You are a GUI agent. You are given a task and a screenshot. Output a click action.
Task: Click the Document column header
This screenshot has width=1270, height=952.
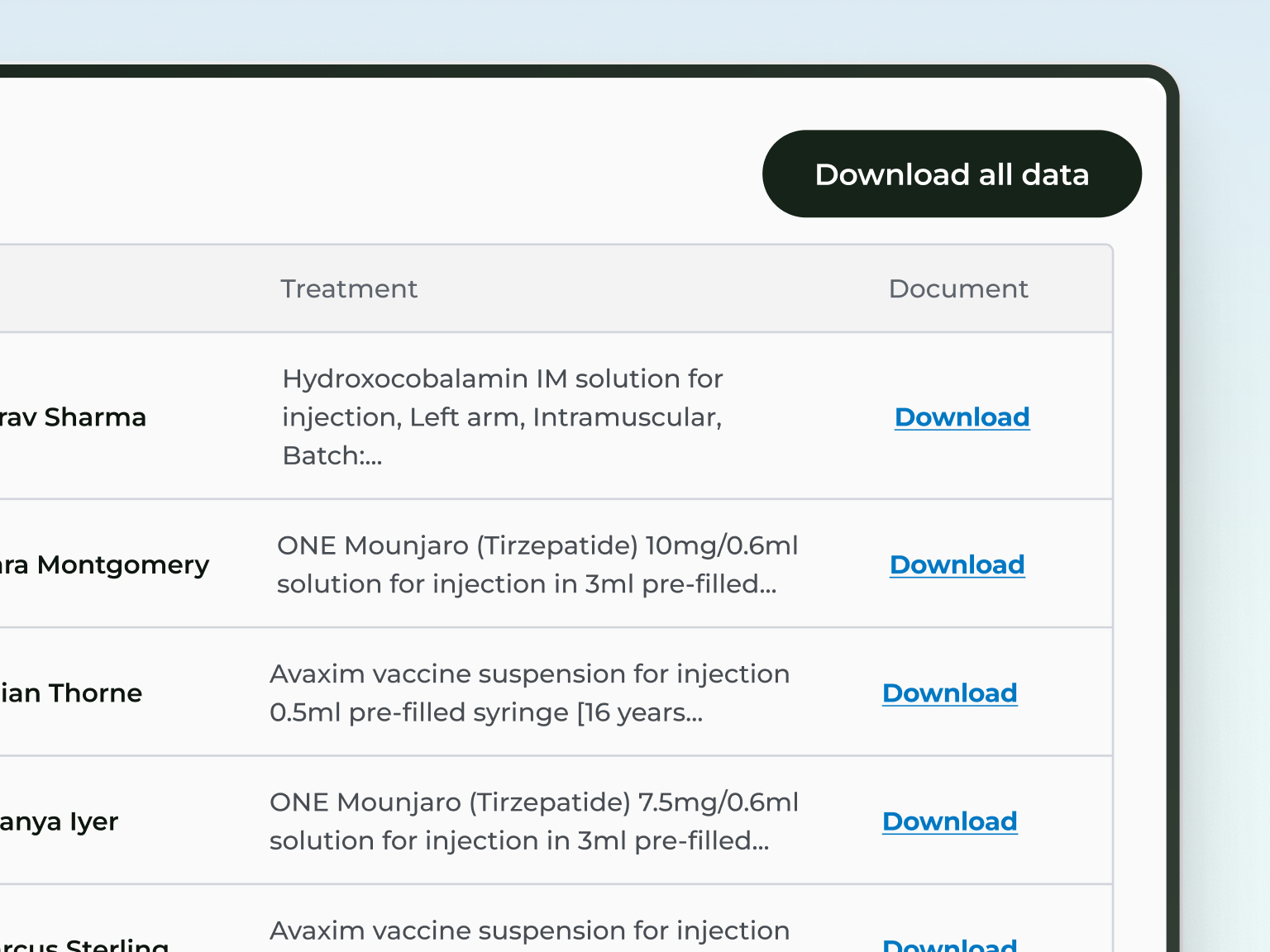957,288
